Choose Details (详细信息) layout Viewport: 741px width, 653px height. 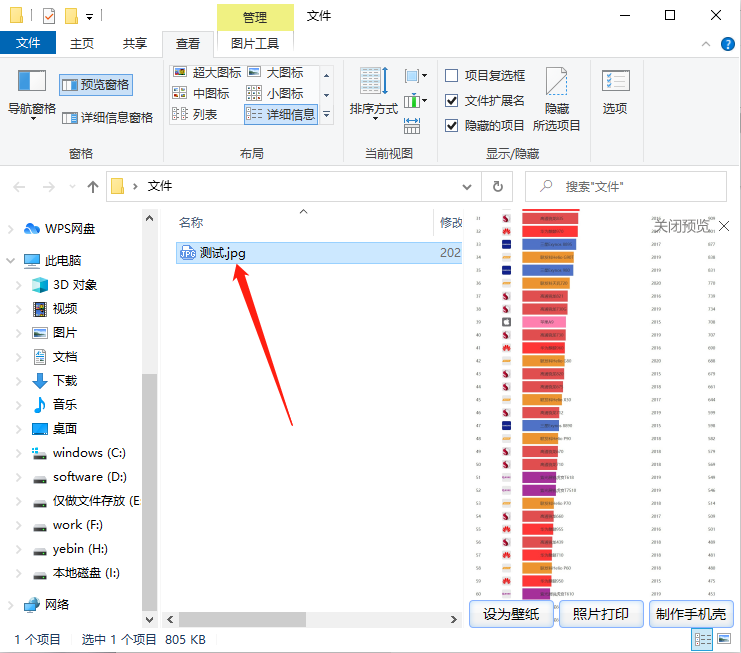click(281, 114)
